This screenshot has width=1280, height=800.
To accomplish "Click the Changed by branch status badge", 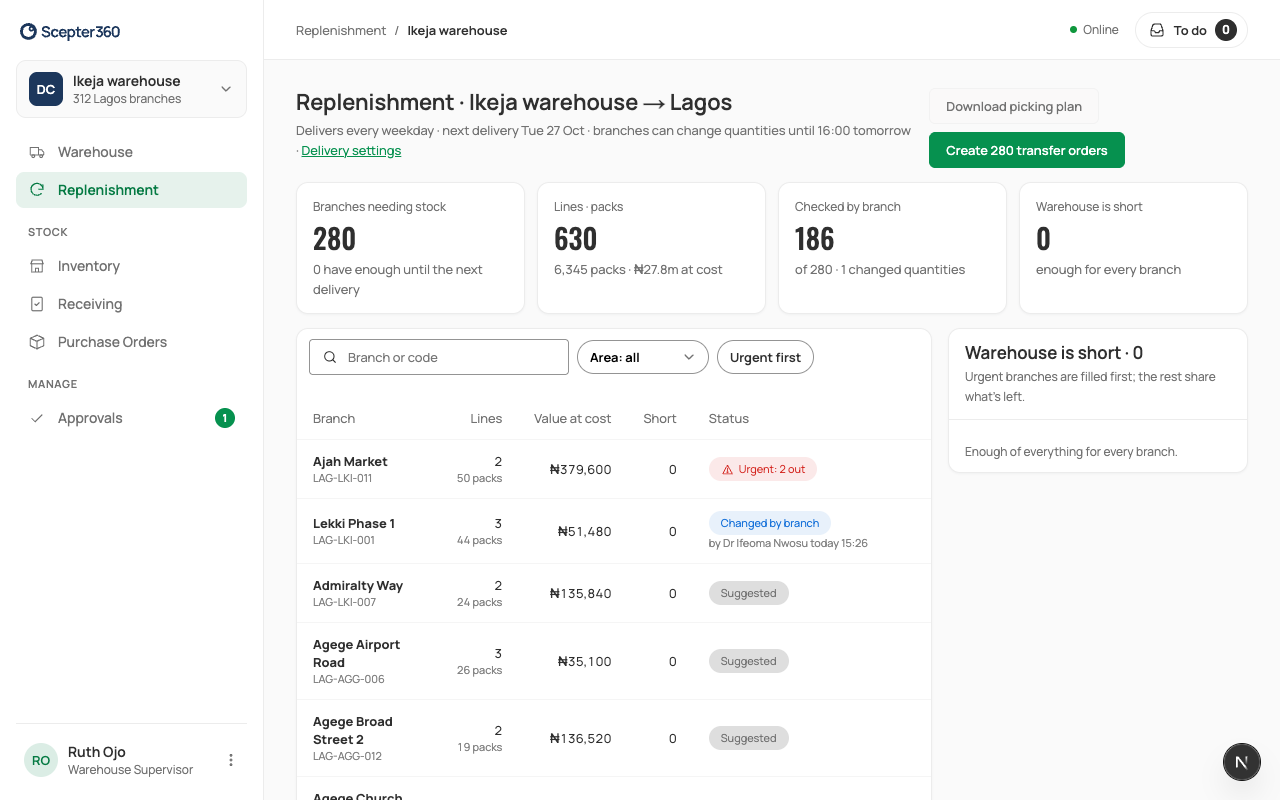I will coord(770,523).
